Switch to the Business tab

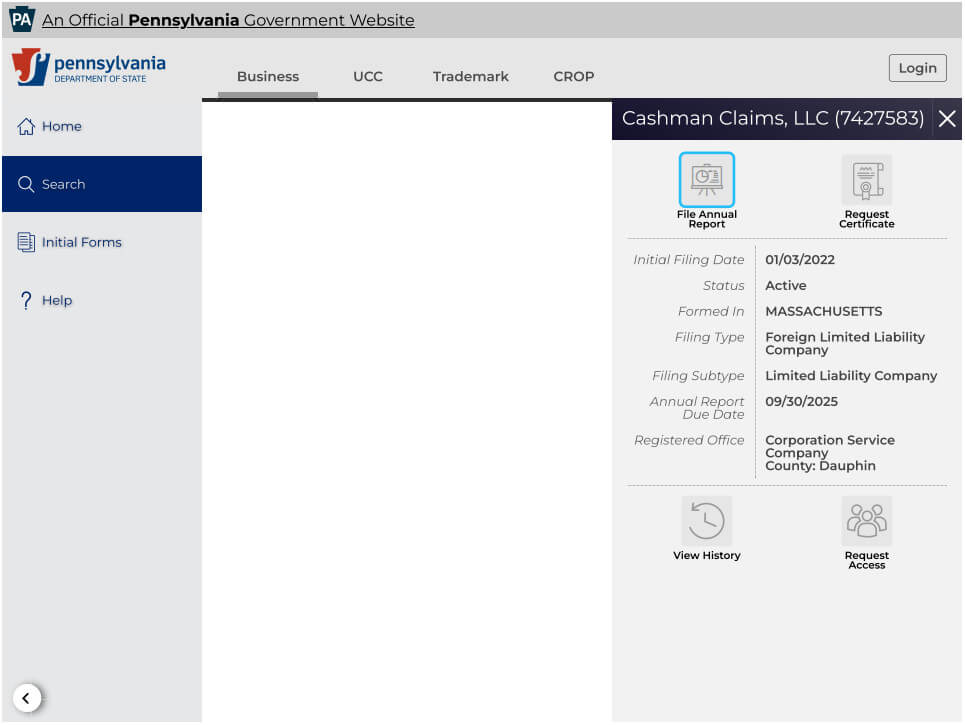pyautogui.click(x=268, y=77)
